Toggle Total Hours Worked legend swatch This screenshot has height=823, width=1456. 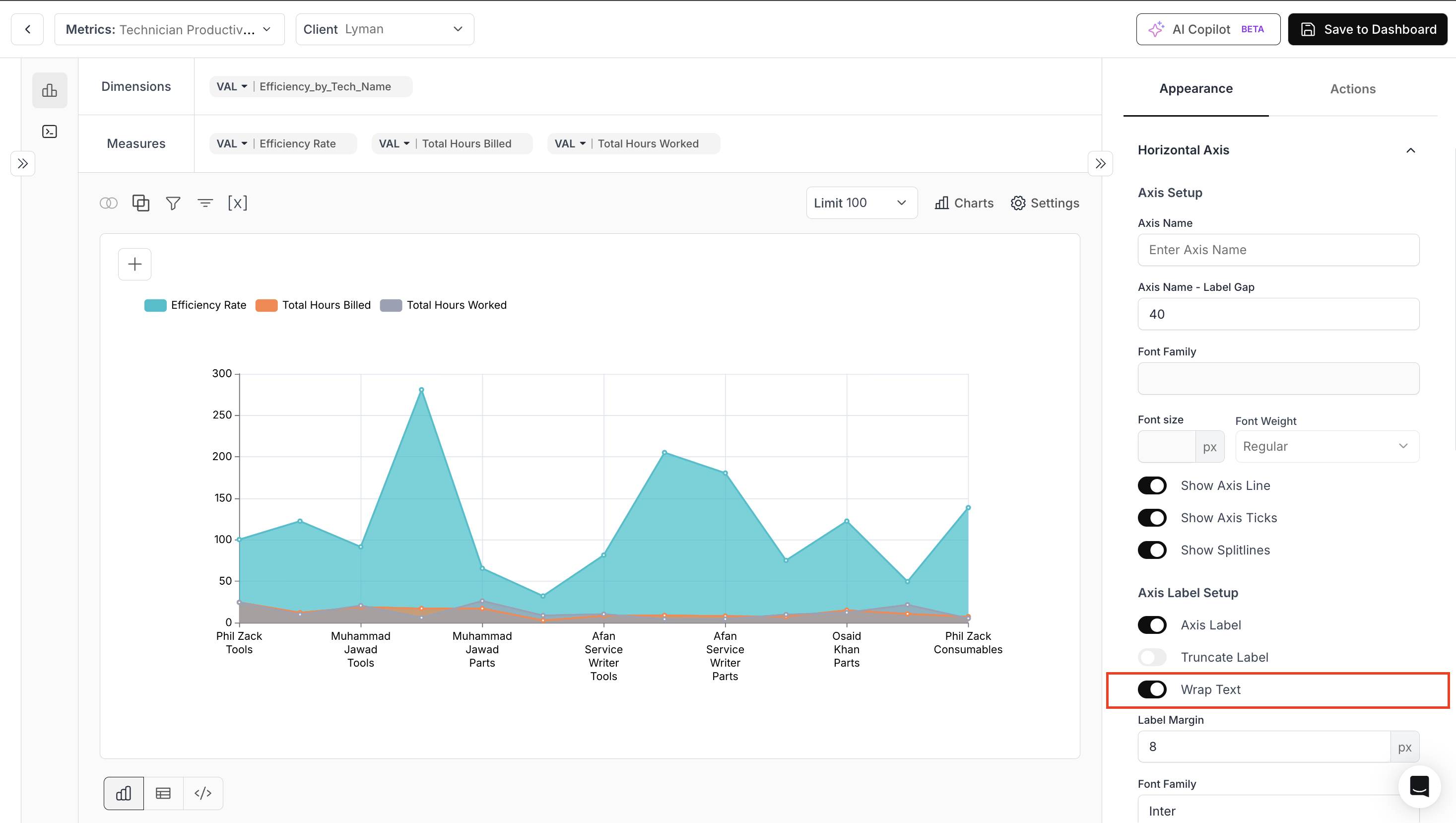coord(391,305)
